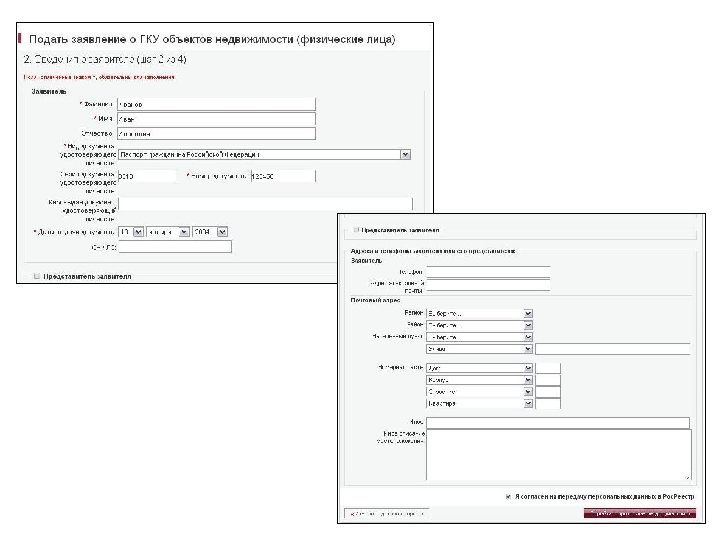Click the Отчество input field

[216, 134]
